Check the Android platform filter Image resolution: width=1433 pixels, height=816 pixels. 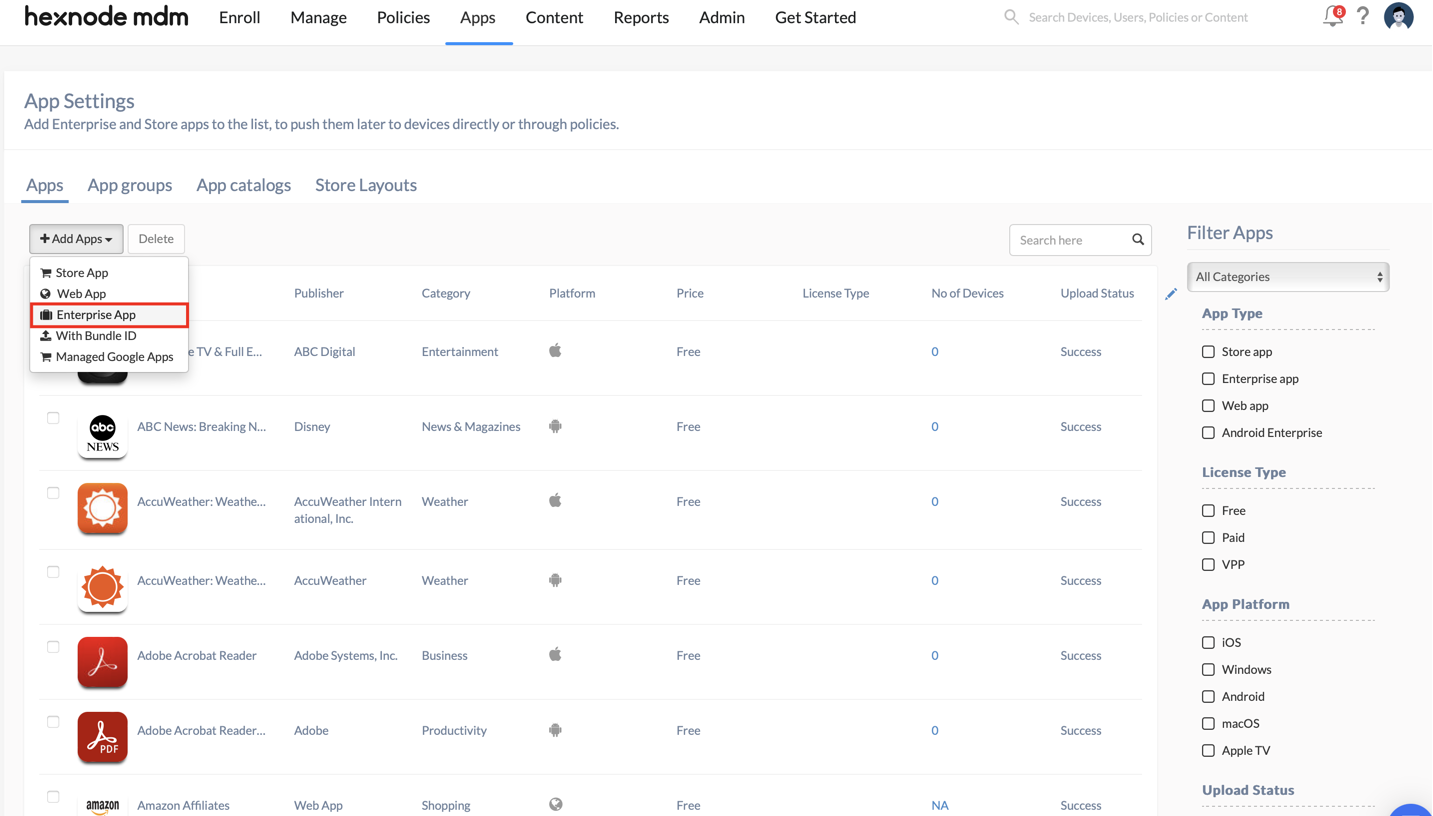pyautogui.click(x=1208, y=697)
